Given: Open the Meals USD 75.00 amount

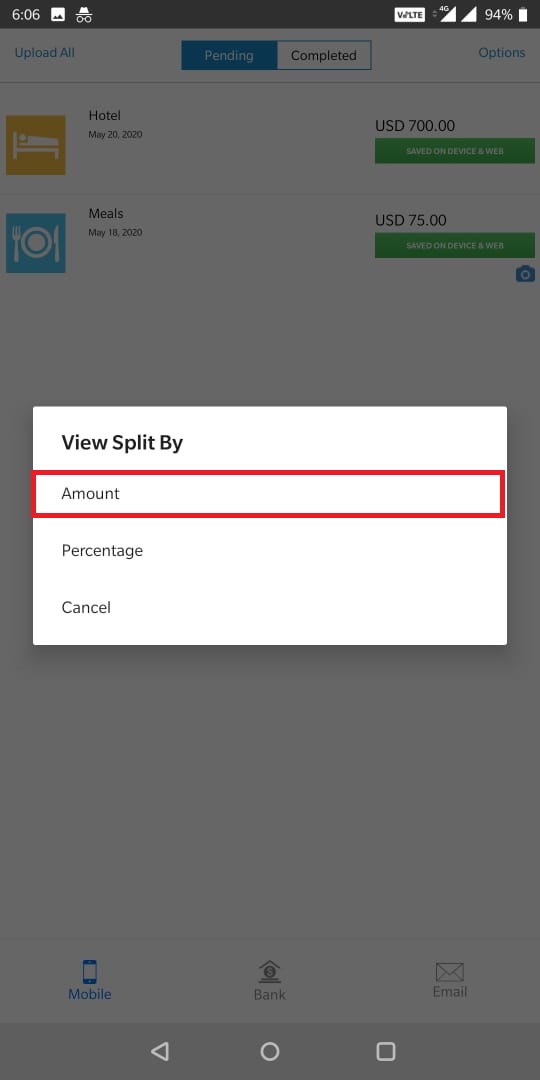Looking at the screenshot, I should (411, 220).
